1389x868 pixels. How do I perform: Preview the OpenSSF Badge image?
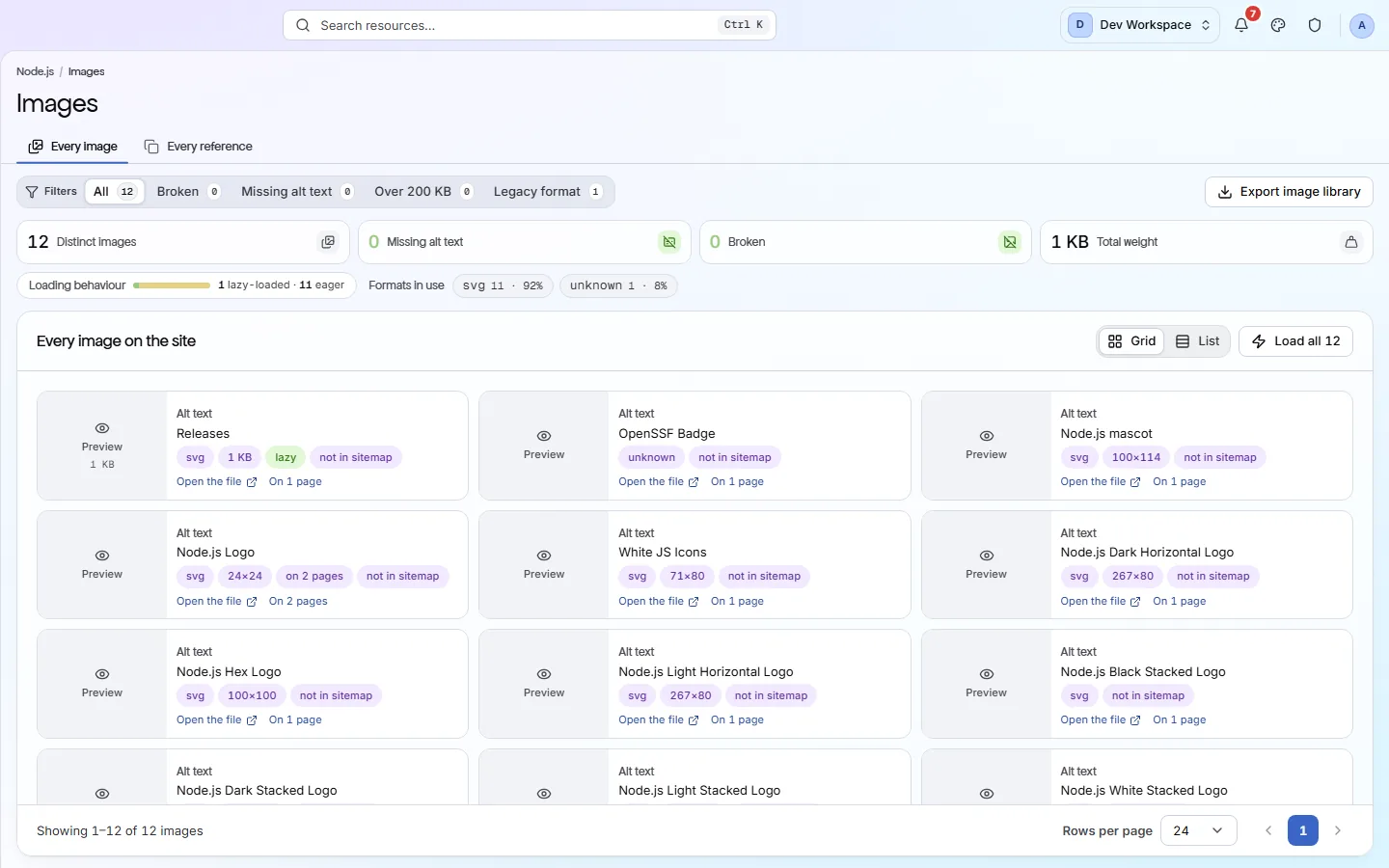click(x=544, y=446)
